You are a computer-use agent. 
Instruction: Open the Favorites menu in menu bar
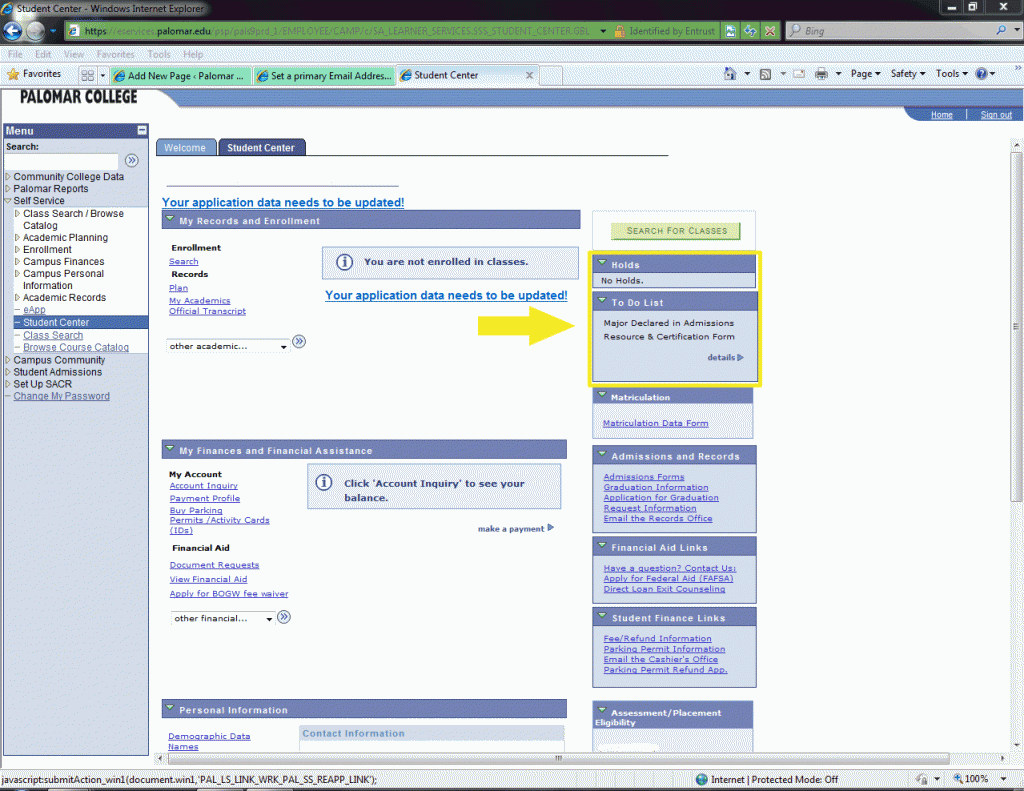pos(115,54)
